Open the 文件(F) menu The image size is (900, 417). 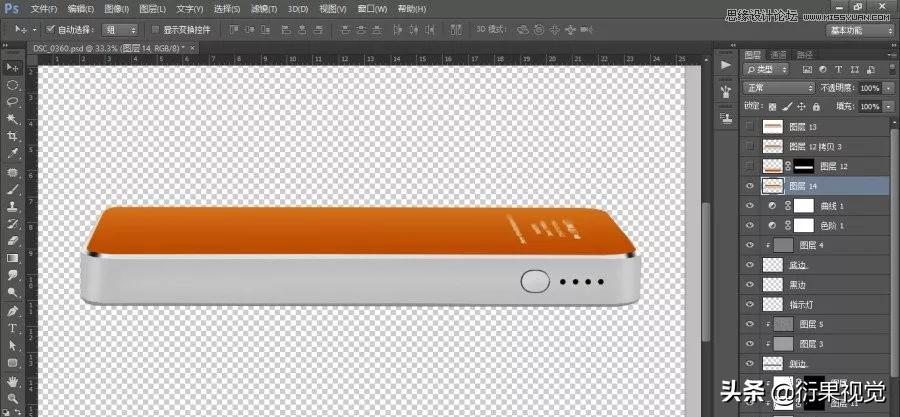(x=44, y=9)
